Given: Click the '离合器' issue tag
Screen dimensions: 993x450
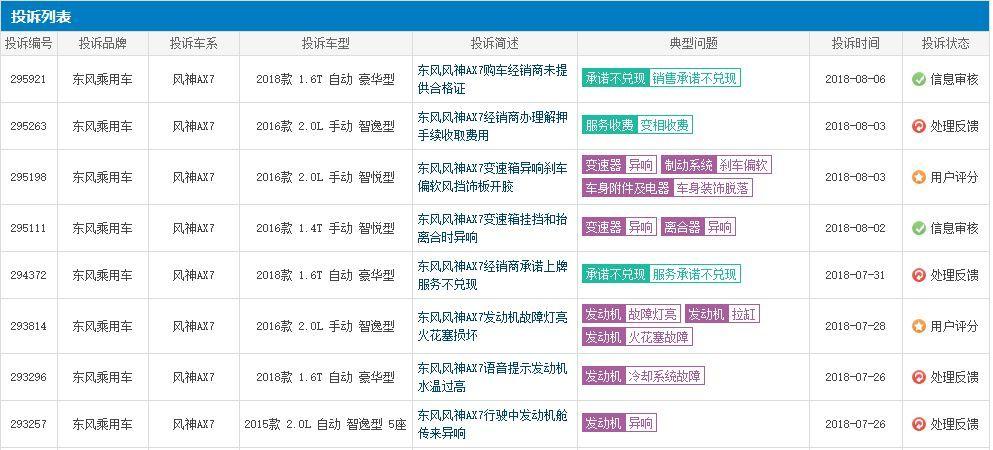Looking at the screenshot, I should [681, 227].
